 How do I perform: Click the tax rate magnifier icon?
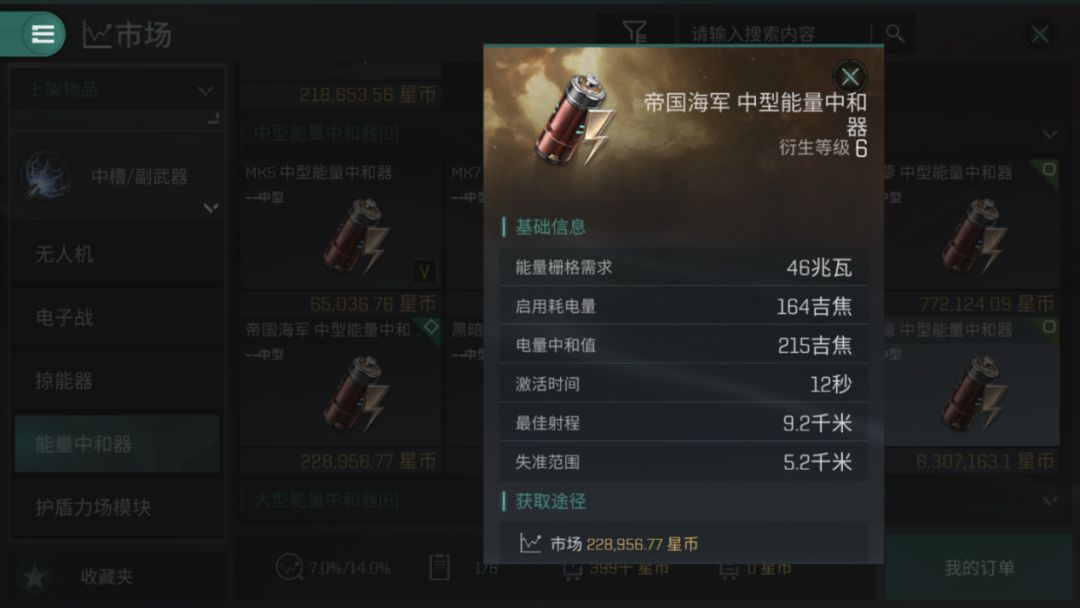tap(289, 567)
